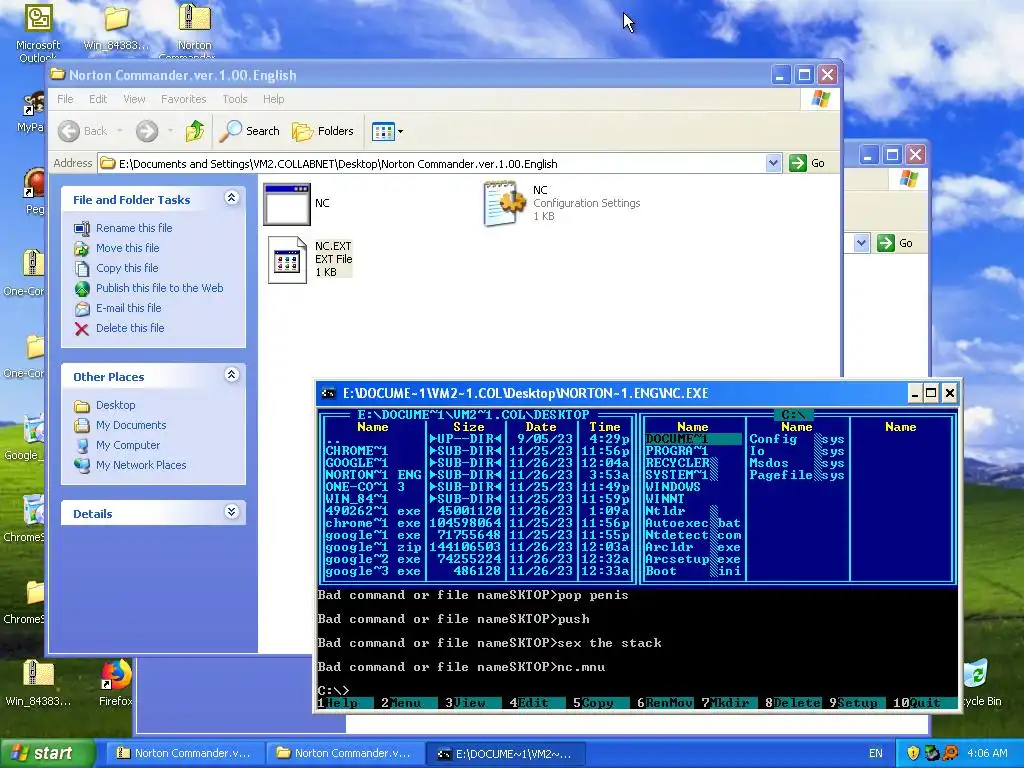This screenshot has width=1024, height=768.
Task: Click Move this file link
Action: click(x=127, y=248)
